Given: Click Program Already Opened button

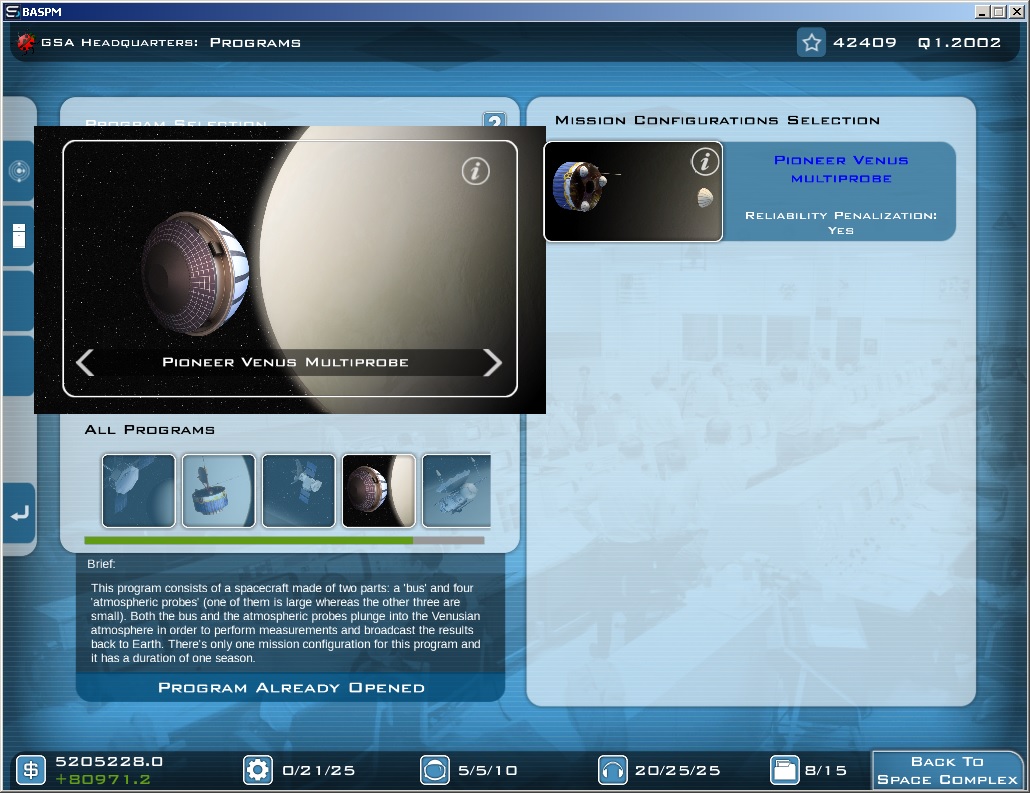Looking at the screenshot, I should click(x=291, y=688).
